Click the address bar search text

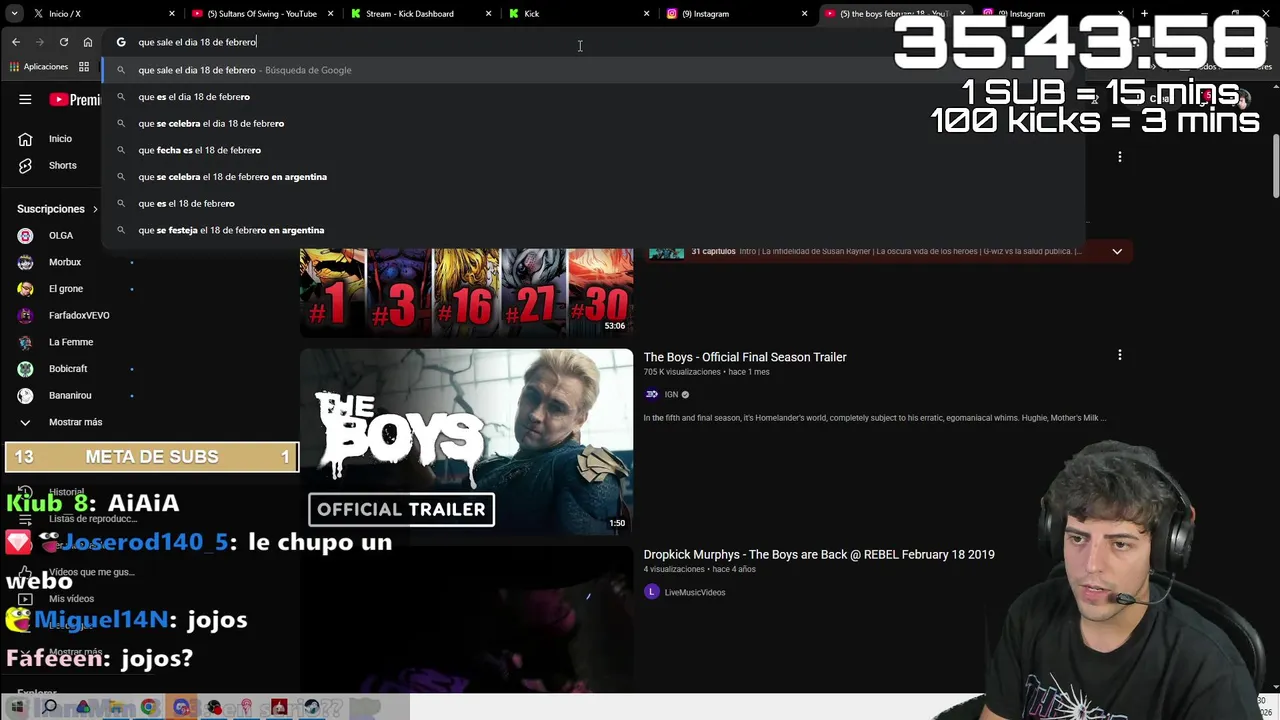click(197, 42)
